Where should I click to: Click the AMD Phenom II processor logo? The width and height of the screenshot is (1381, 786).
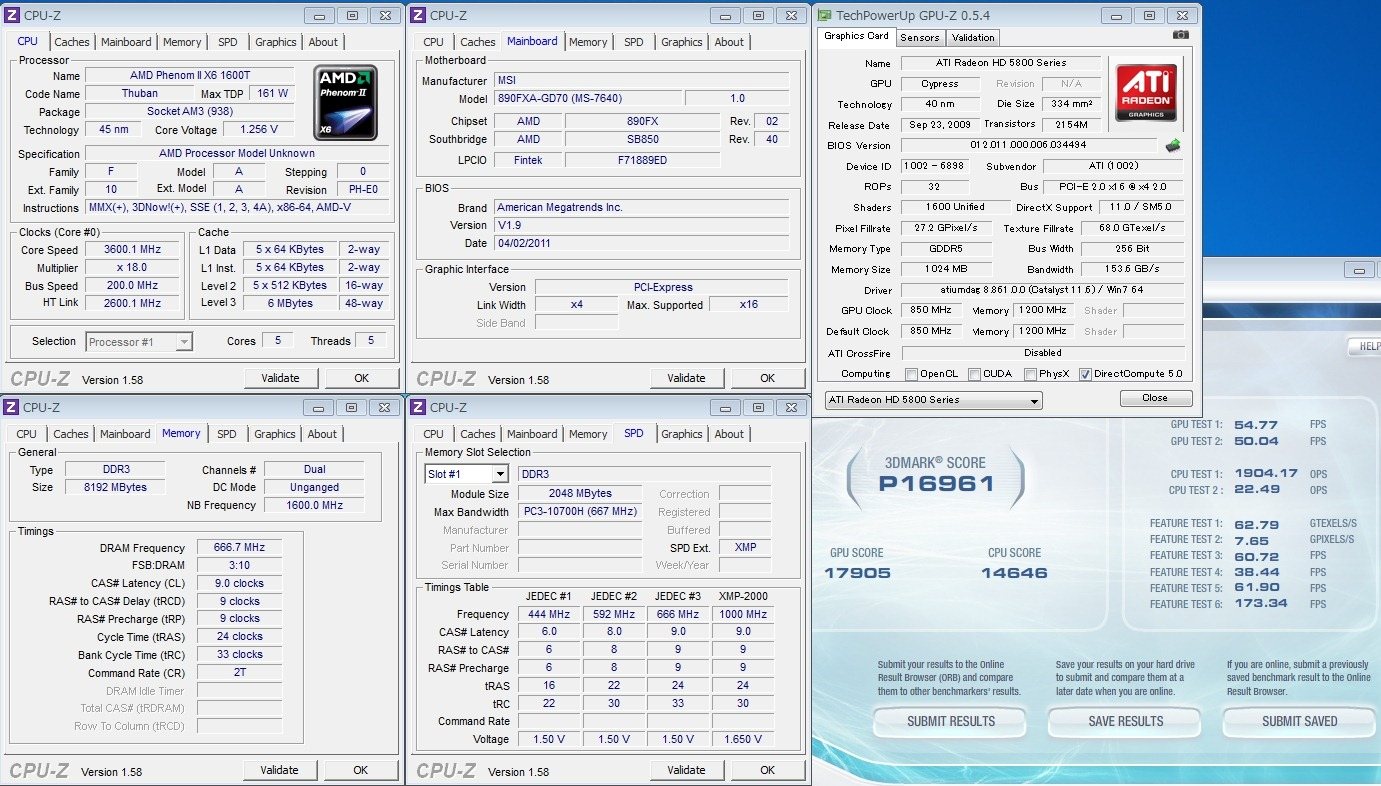coord(345,103)
